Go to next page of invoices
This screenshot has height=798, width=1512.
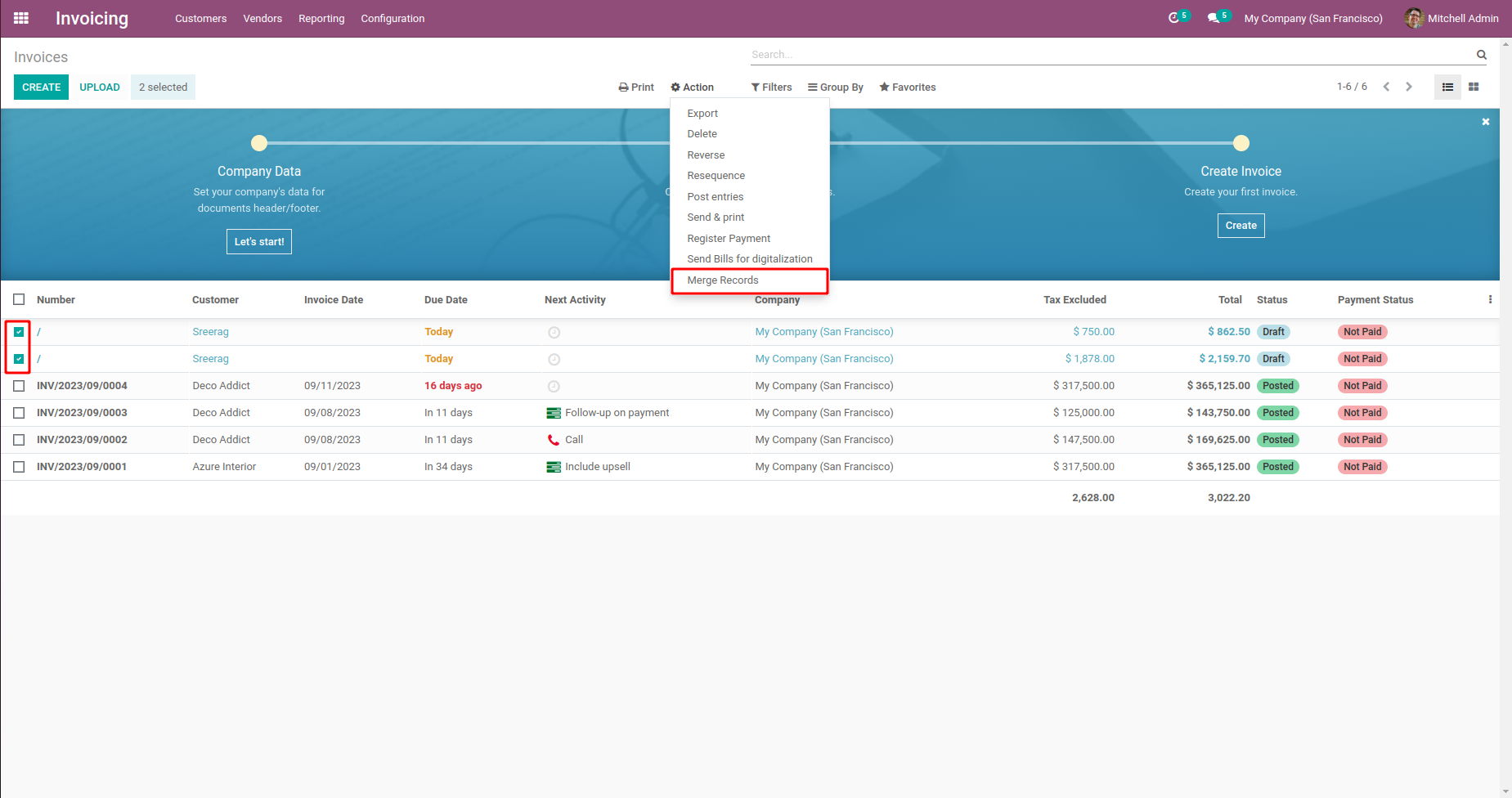point(1409,87)
